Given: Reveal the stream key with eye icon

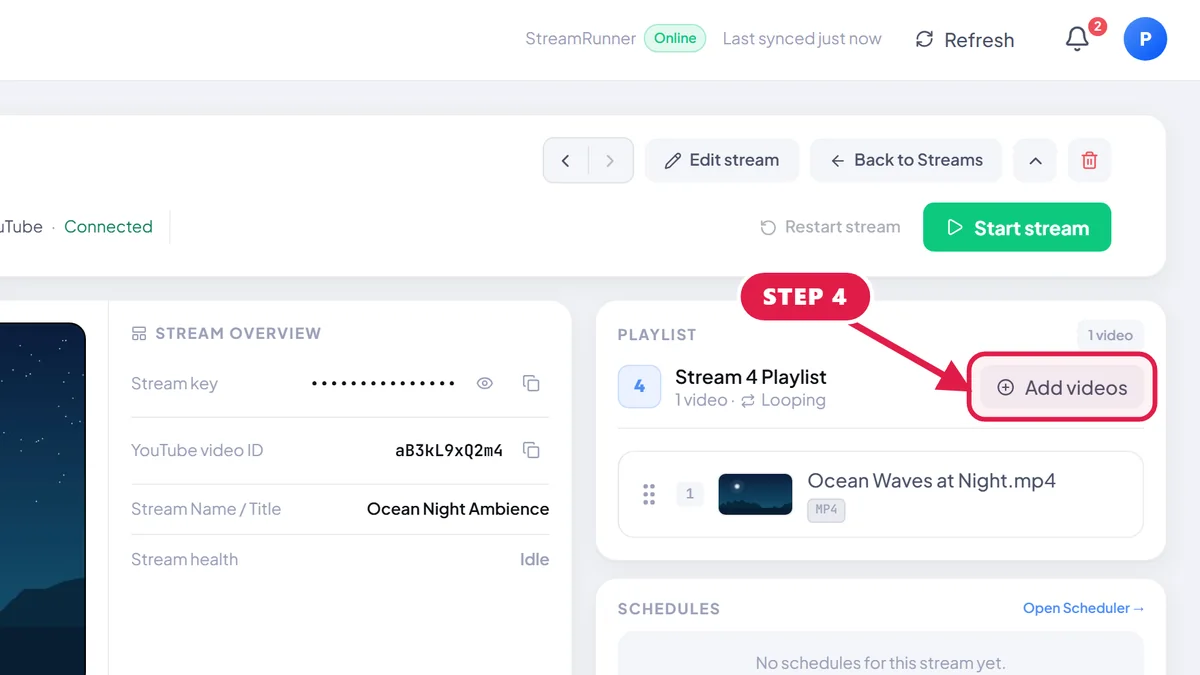Looking at the screenshot, I should 485,383.
